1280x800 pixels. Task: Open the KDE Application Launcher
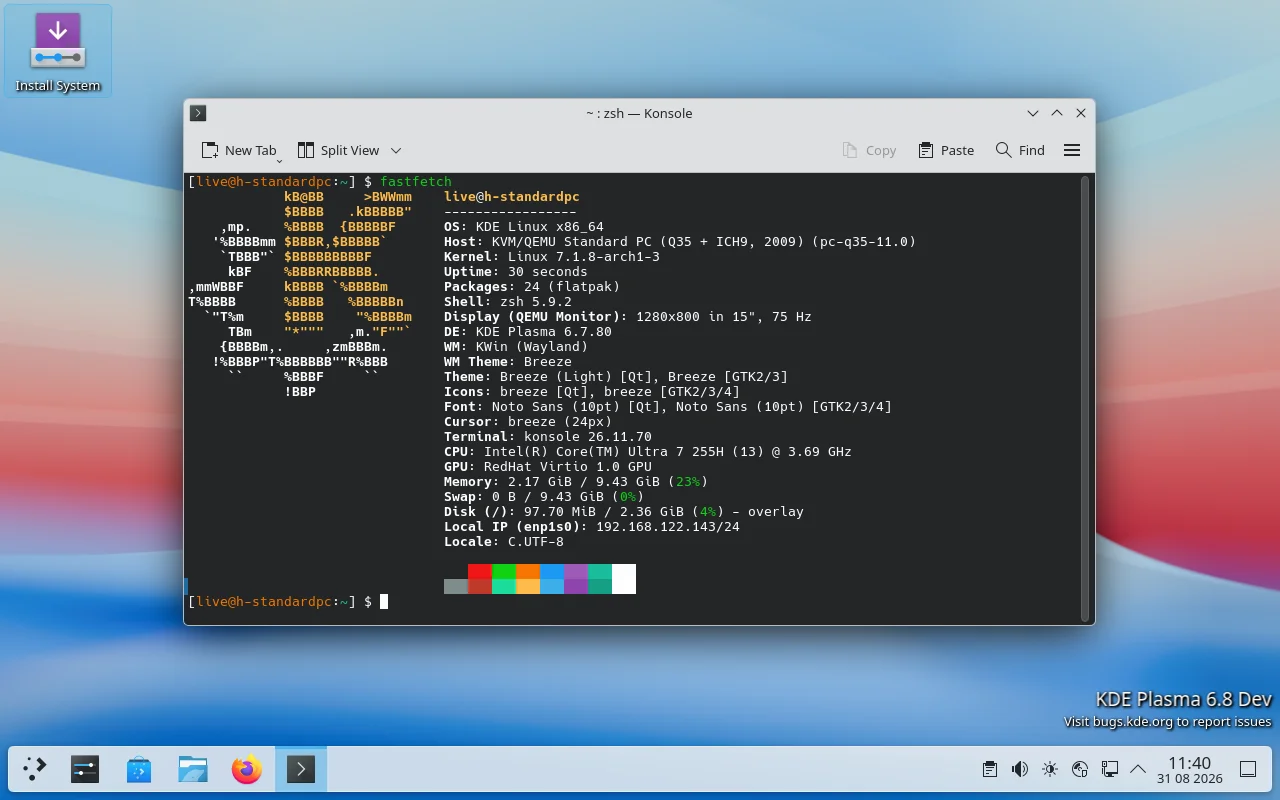(35, 769)
